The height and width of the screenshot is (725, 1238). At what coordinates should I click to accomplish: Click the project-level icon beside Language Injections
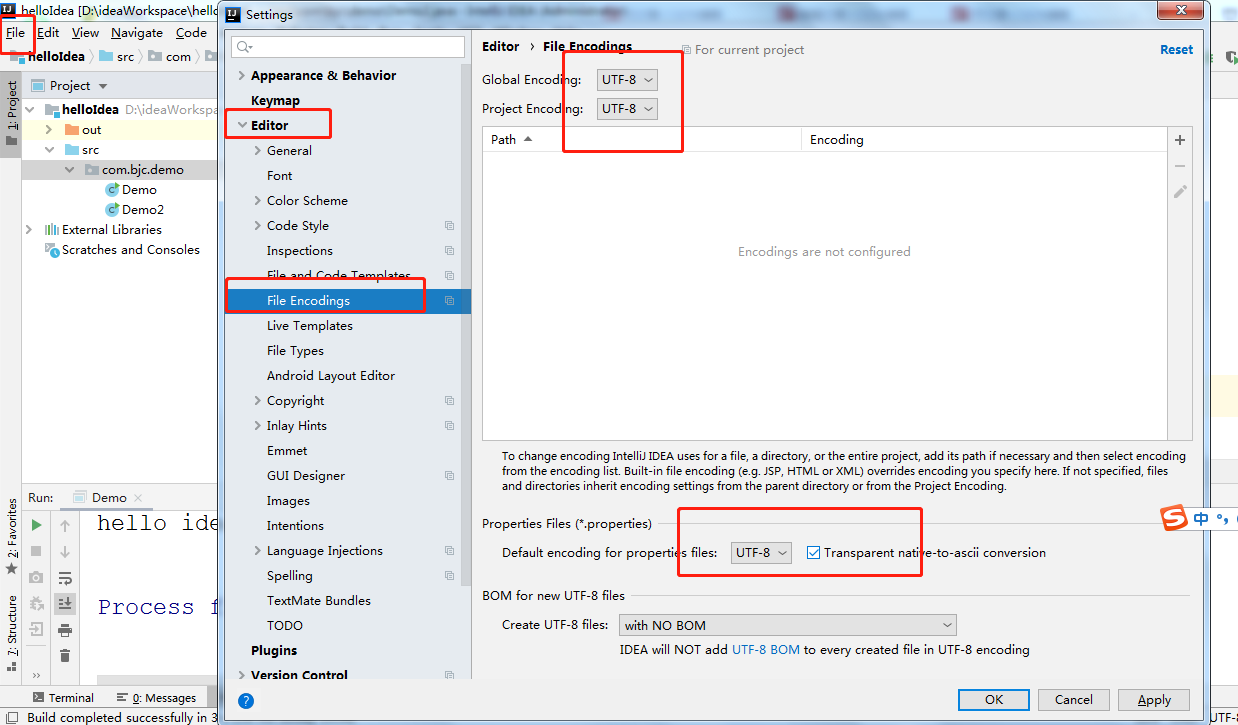[450, 551]
